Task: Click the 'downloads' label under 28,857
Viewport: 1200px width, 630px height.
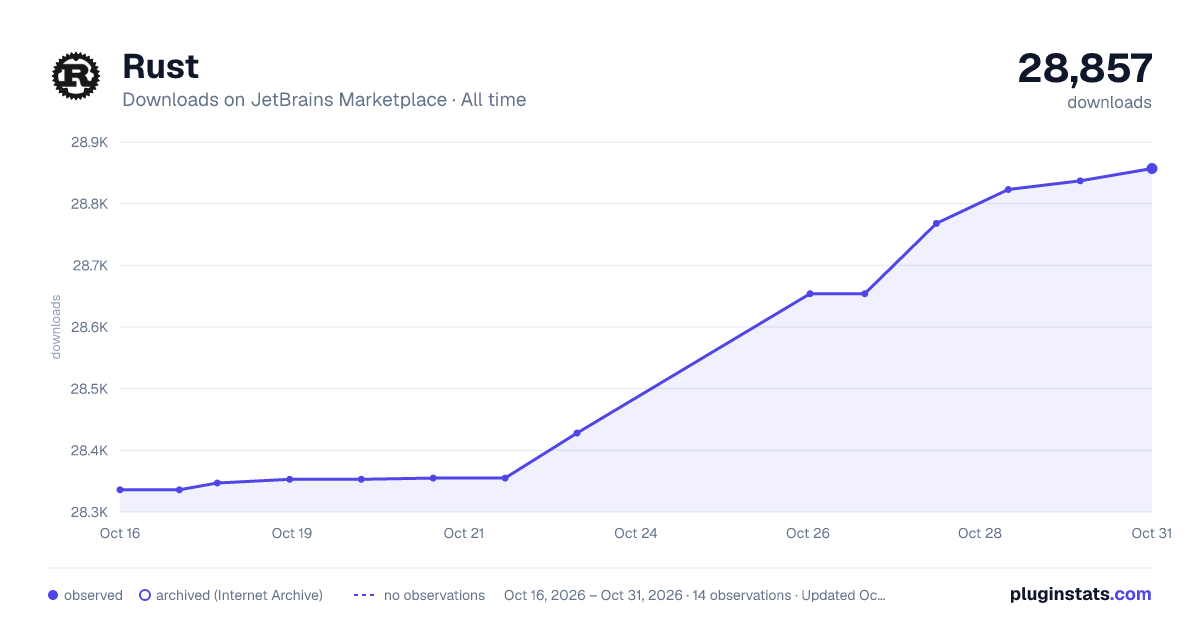Action: click(1109, 102)
